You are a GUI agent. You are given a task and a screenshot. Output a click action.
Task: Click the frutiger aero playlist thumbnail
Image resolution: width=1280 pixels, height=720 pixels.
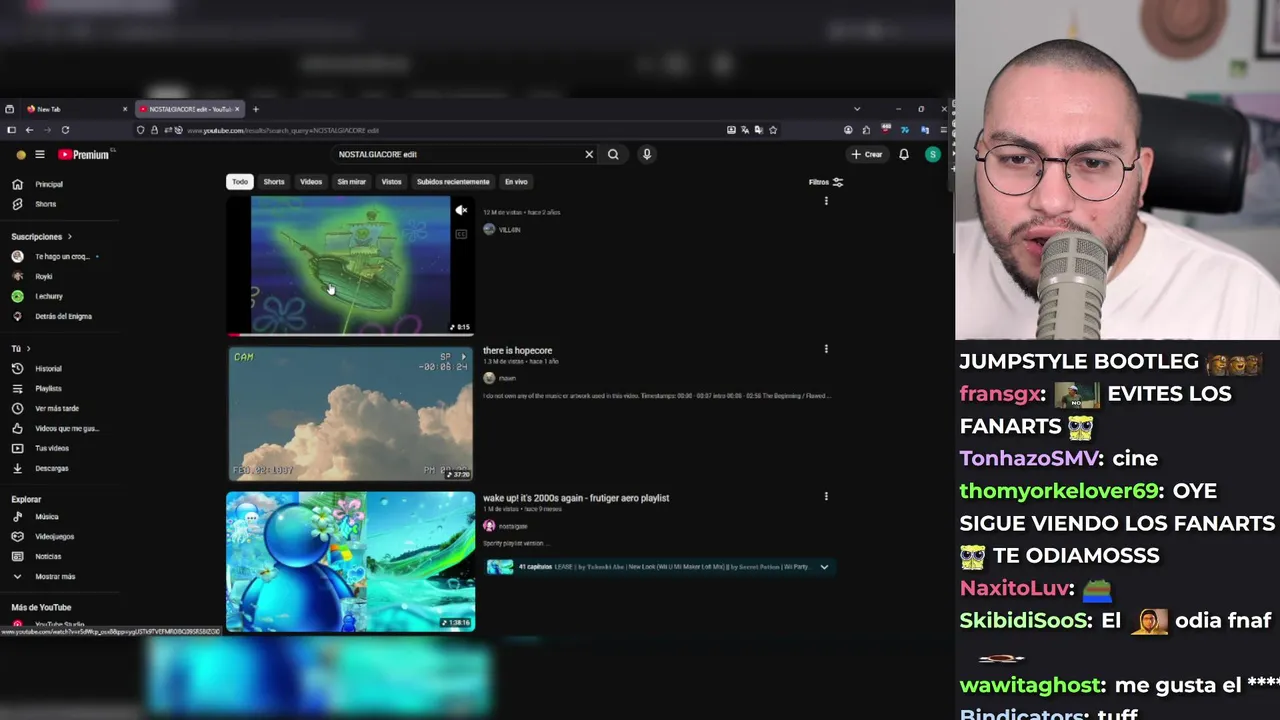[350, 562]
